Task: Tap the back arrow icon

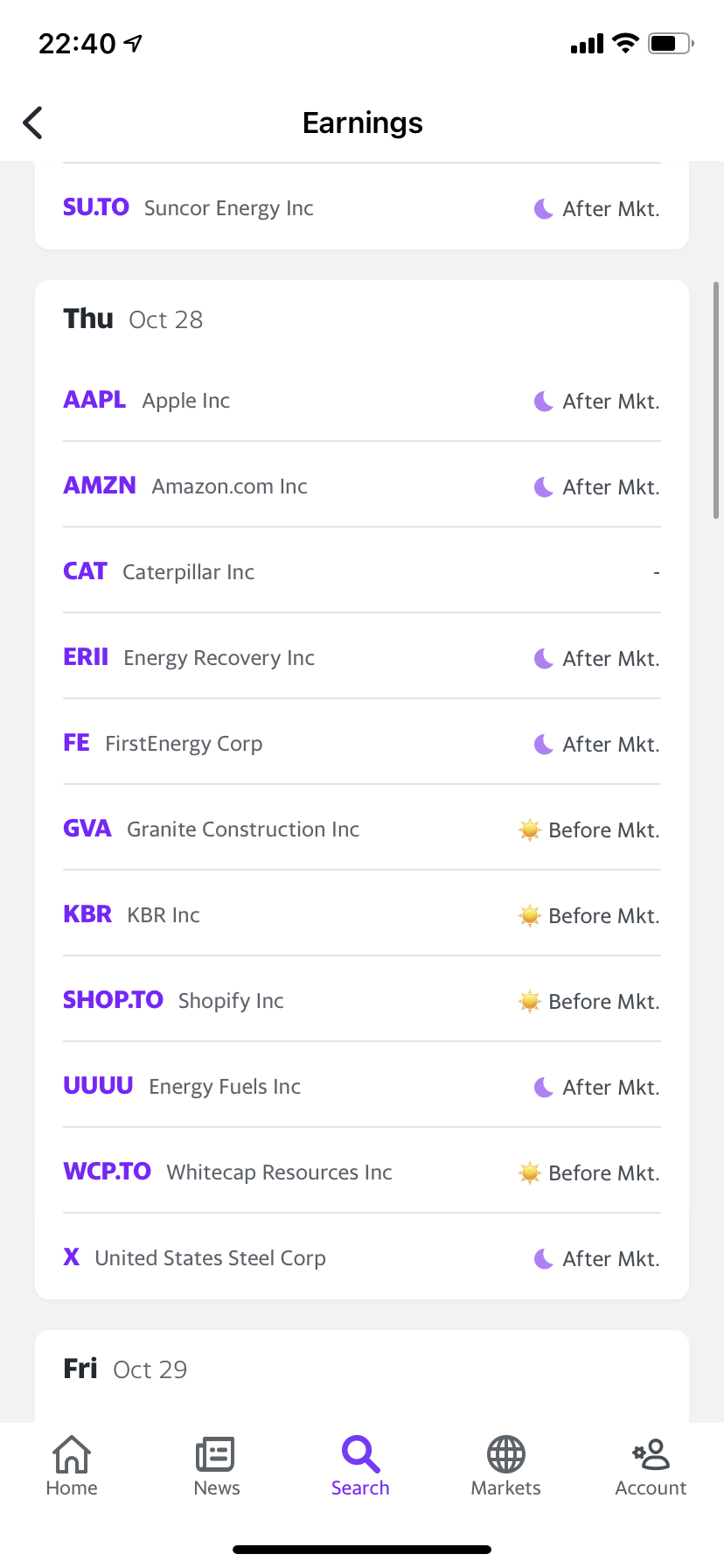Action: pyautogui.click(x=33, y=122)
